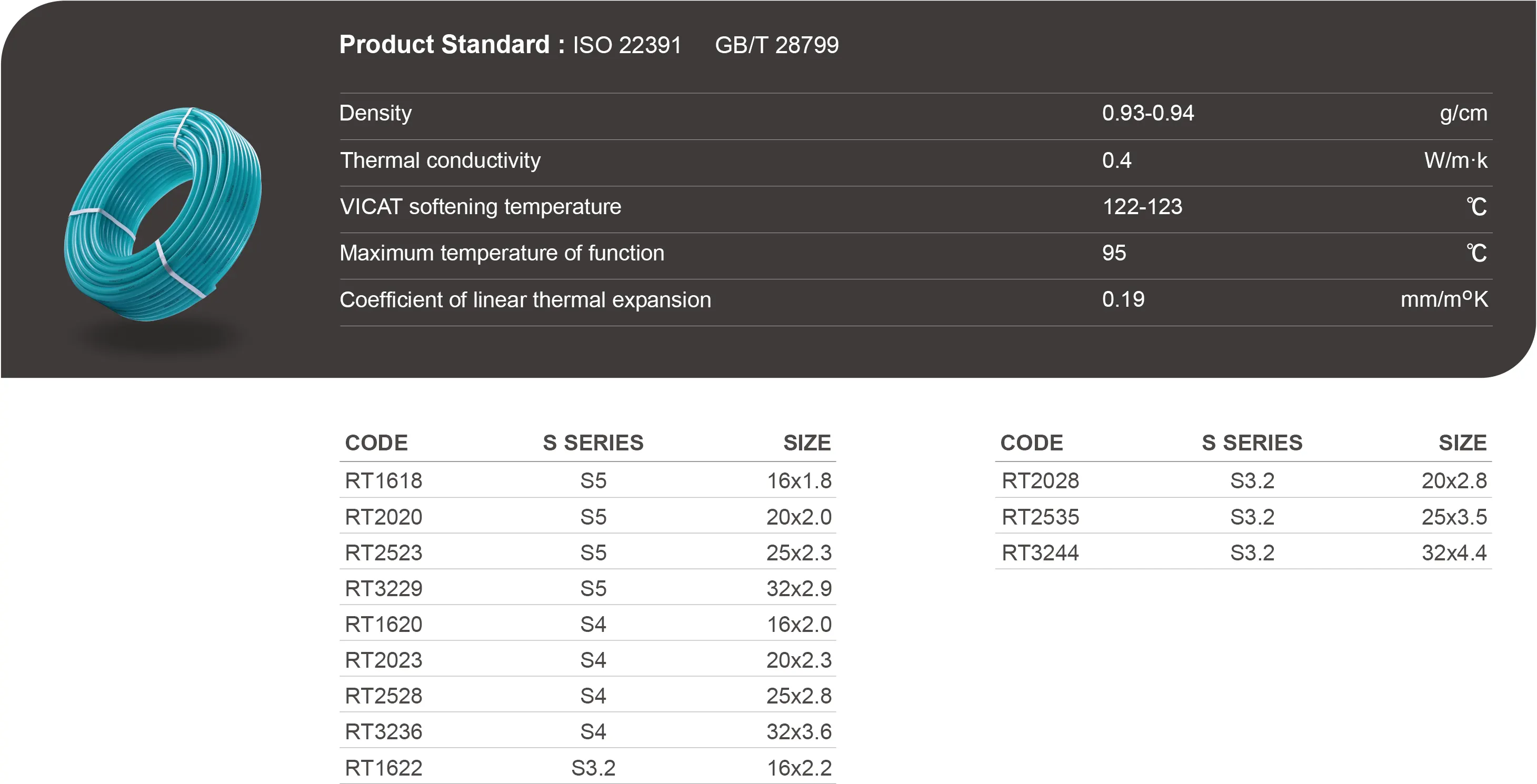Click the teal pipe coil product image
1537x784 pixels.
(x=162, y=214)
